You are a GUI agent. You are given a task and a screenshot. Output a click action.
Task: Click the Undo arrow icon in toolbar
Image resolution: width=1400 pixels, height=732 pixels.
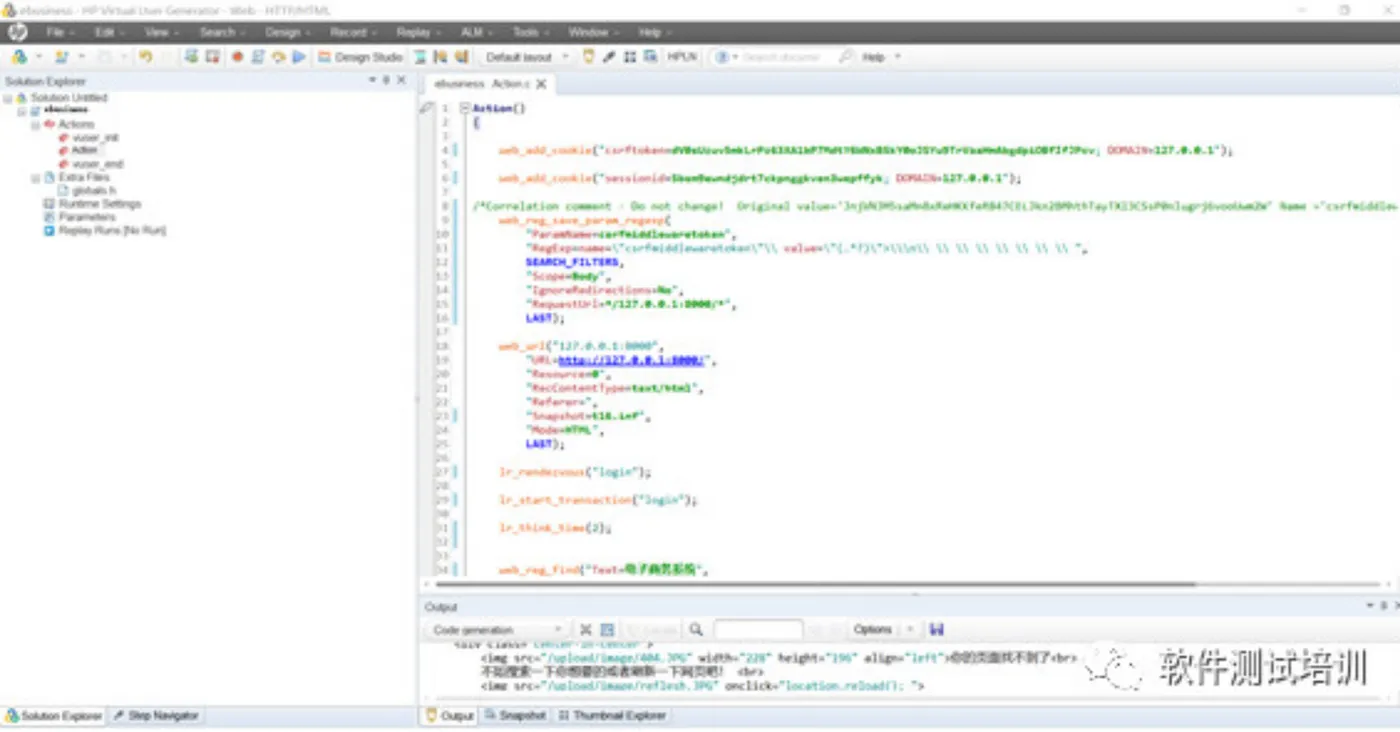[146, 57]
